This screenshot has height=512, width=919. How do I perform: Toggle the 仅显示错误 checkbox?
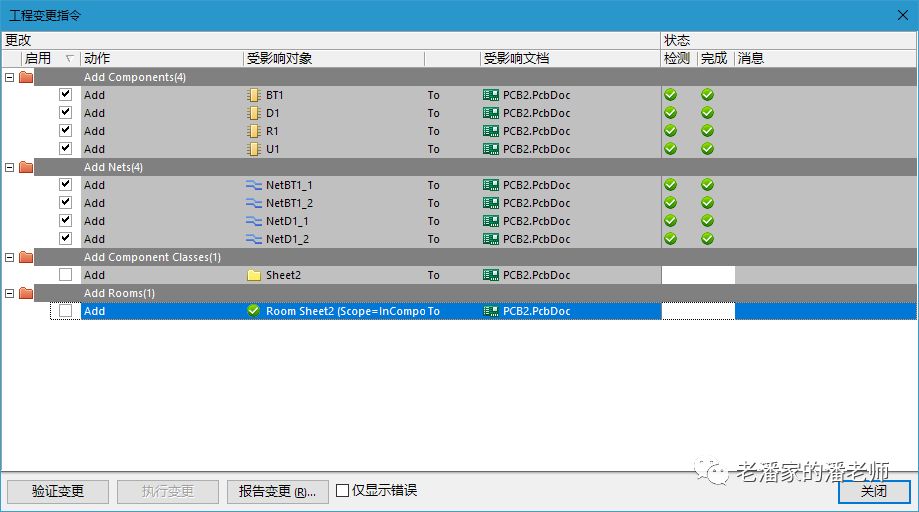[x=343, y=491]
